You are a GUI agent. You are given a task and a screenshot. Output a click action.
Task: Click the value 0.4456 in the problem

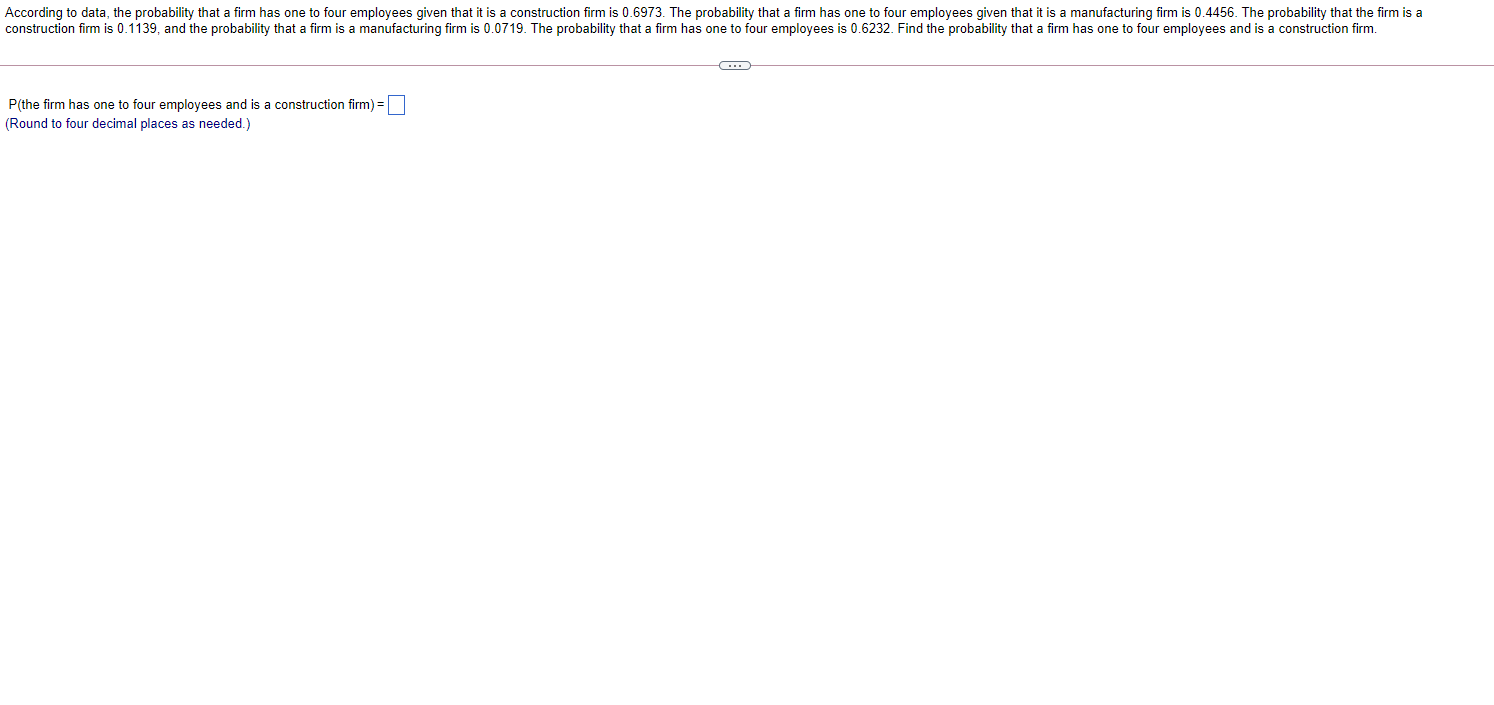tap(1214, 13)
